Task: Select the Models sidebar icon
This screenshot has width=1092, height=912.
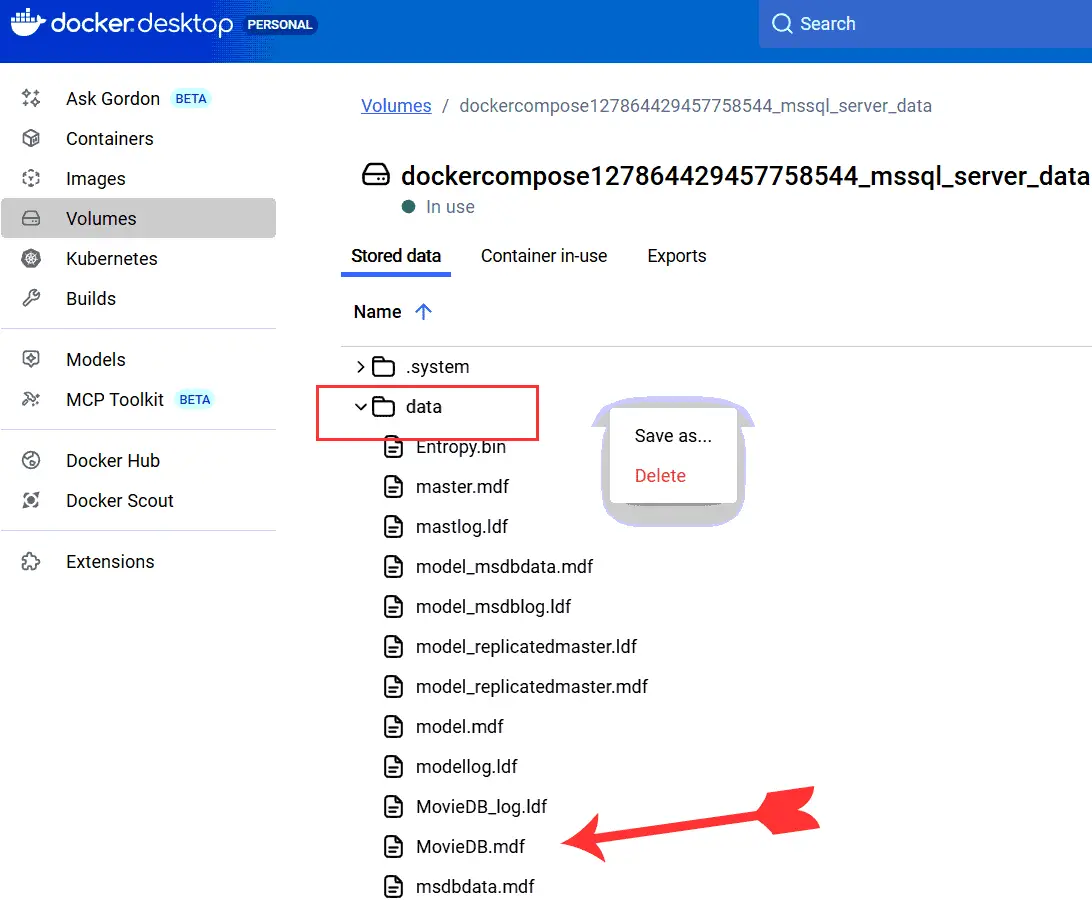Action: [x=31, y=359]
